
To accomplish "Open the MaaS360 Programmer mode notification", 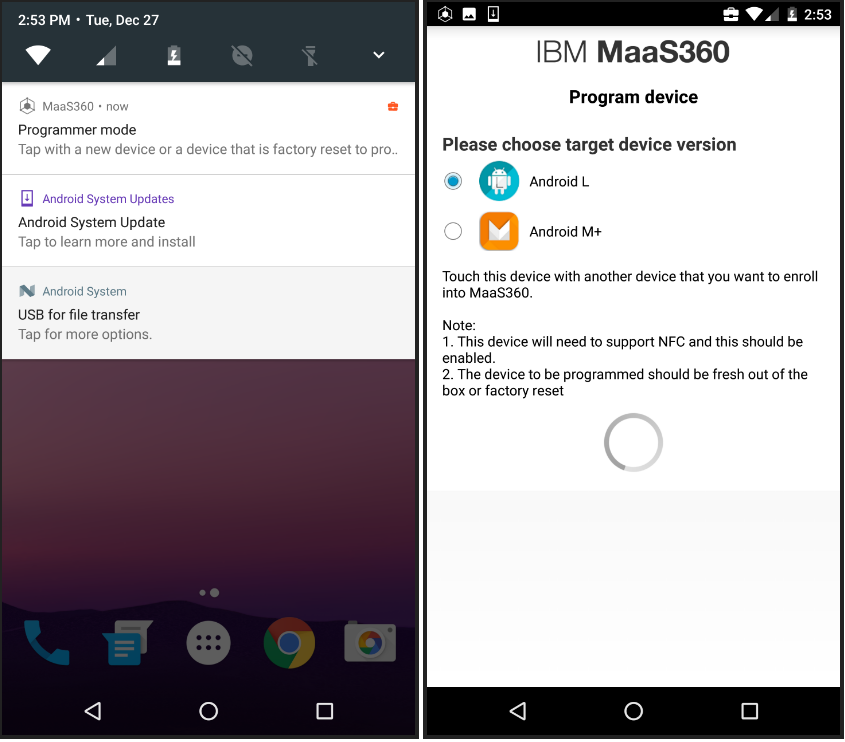I will pos(208,128).
